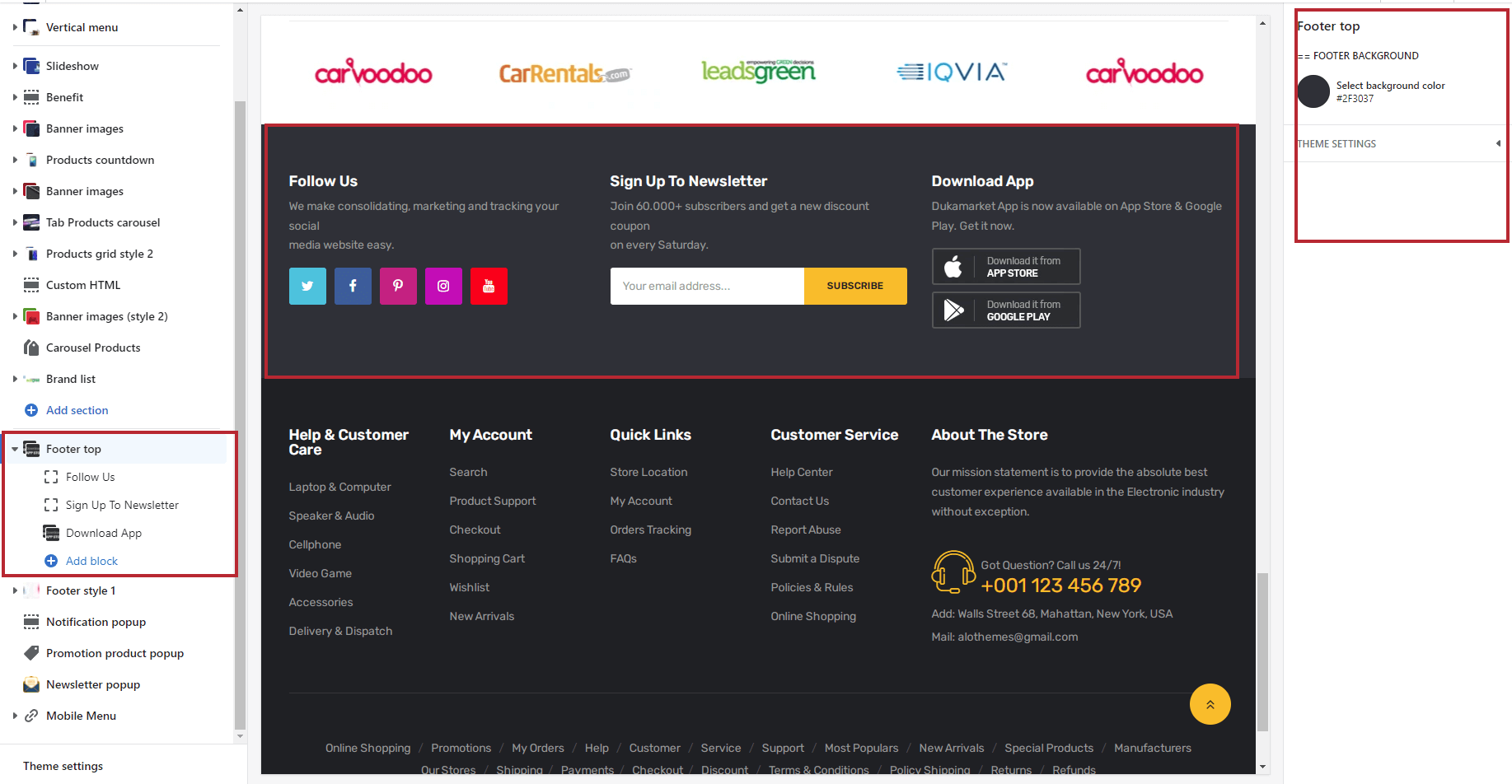
Task: Click the Facebook social icon
Action: point(353,286)
